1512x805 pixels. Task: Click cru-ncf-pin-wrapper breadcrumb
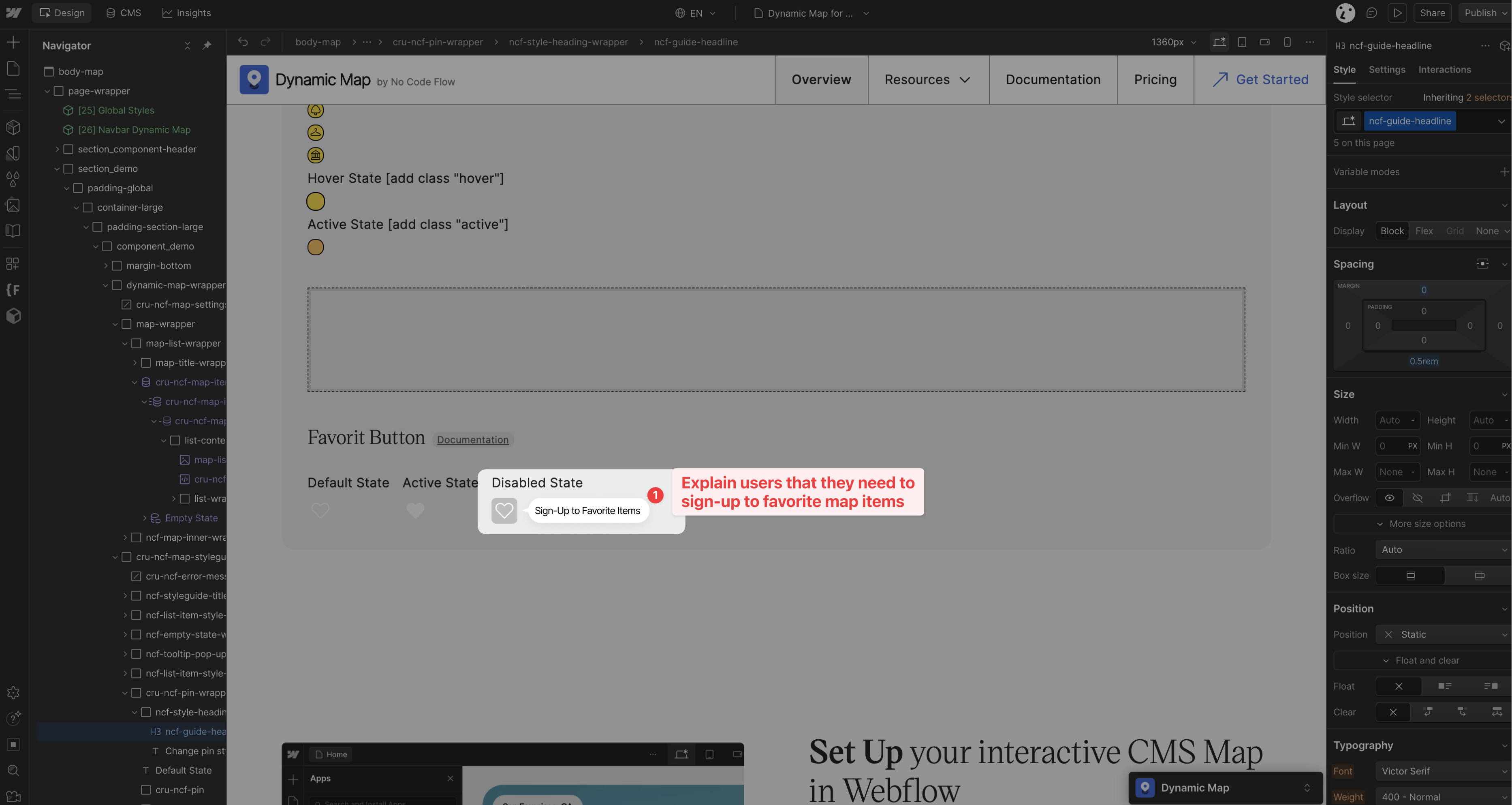[438, 42]
